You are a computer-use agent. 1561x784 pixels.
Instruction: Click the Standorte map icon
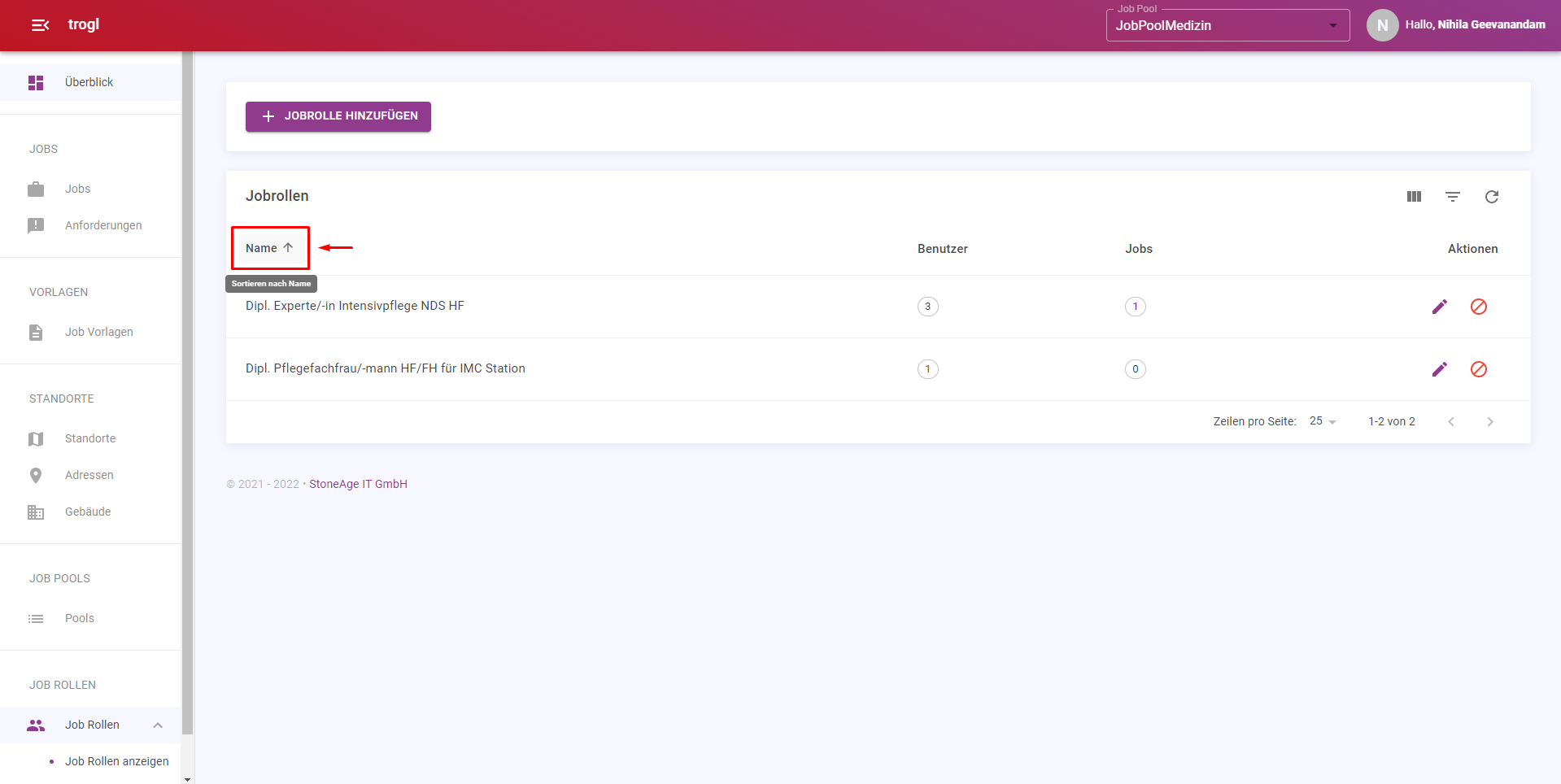[36, 438]
